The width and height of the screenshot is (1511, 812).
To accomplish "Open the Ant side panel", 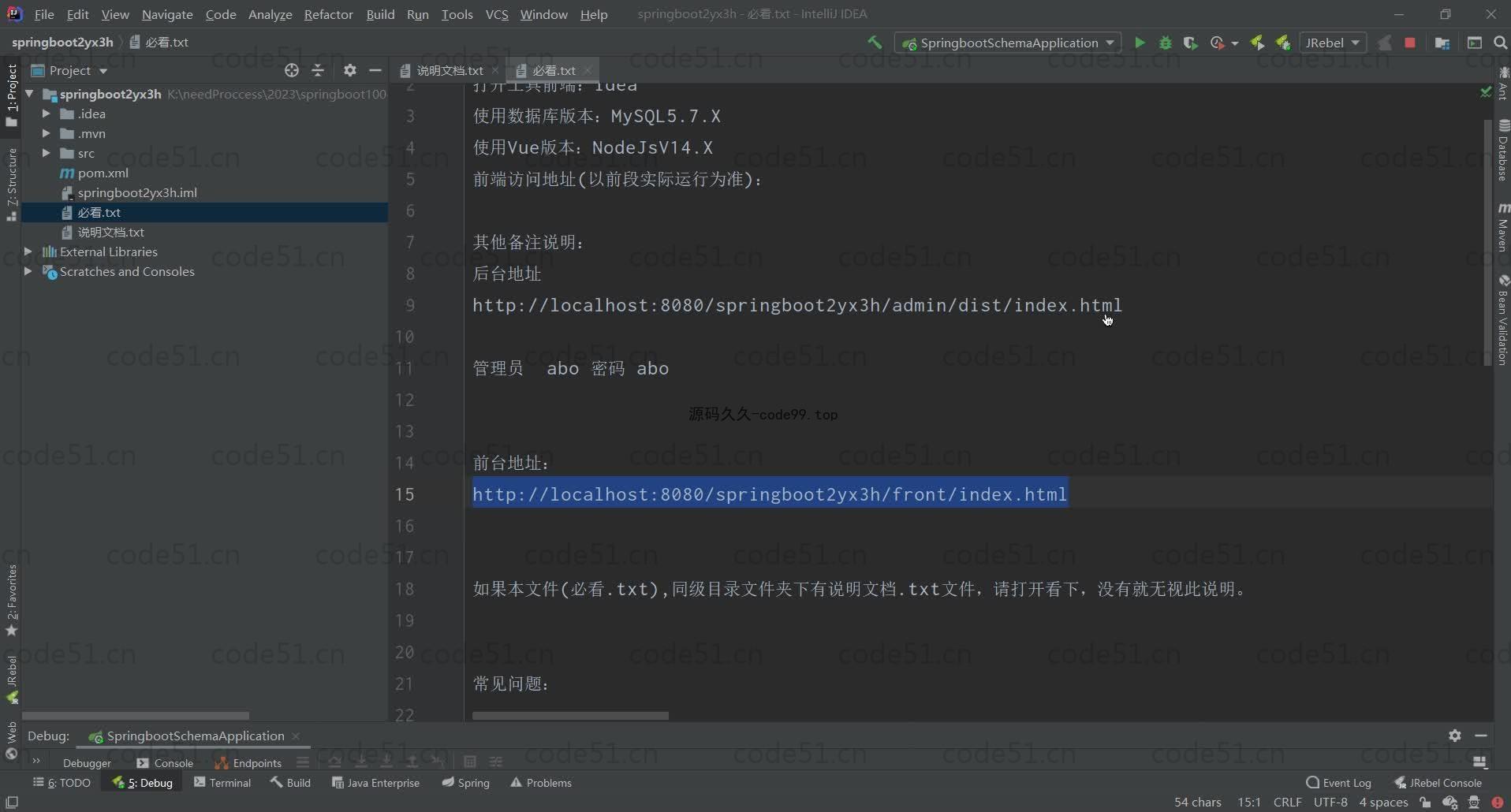I will coord(1503,84).
